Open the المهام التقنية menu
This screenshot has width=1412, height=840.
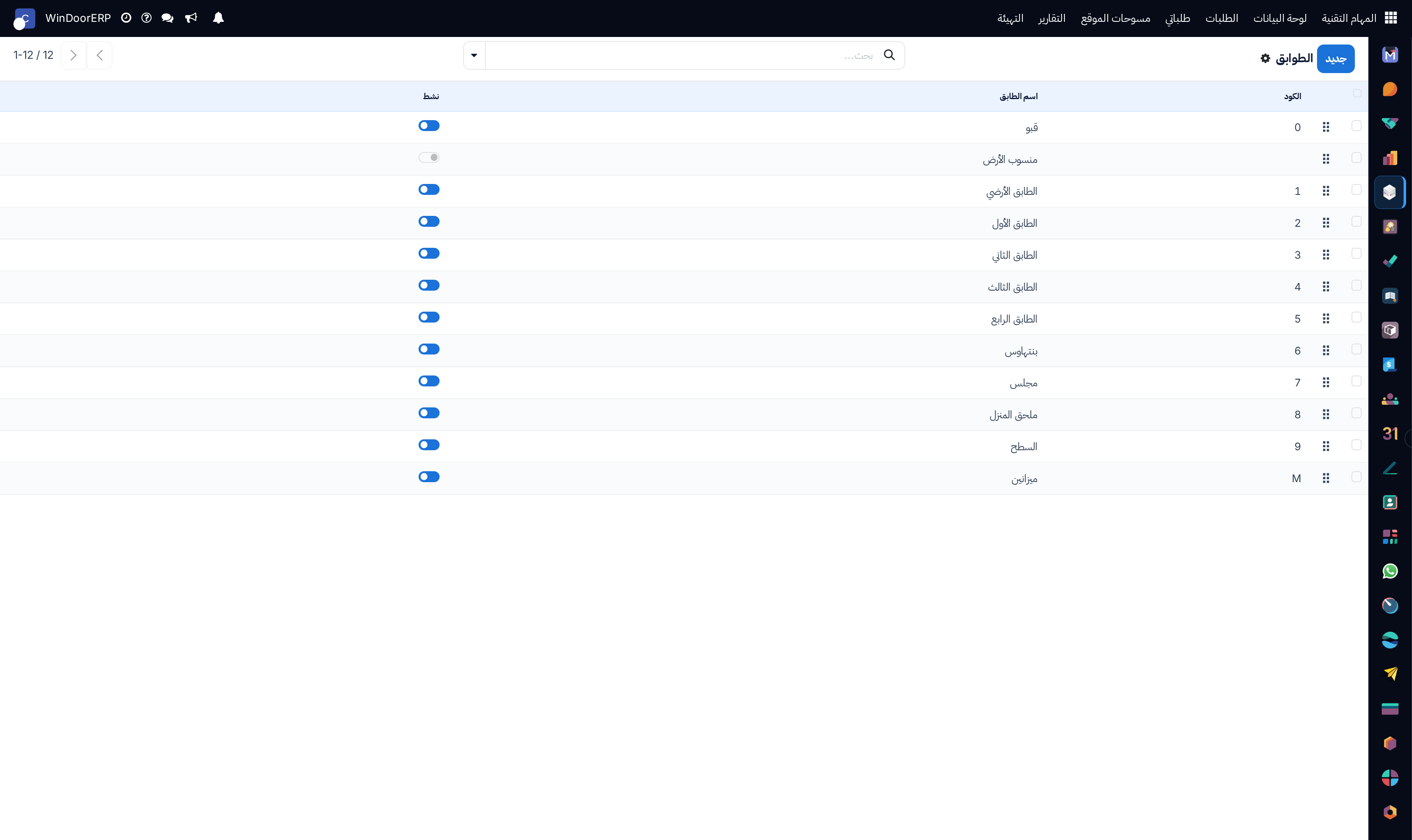[x=1348, y=18]
